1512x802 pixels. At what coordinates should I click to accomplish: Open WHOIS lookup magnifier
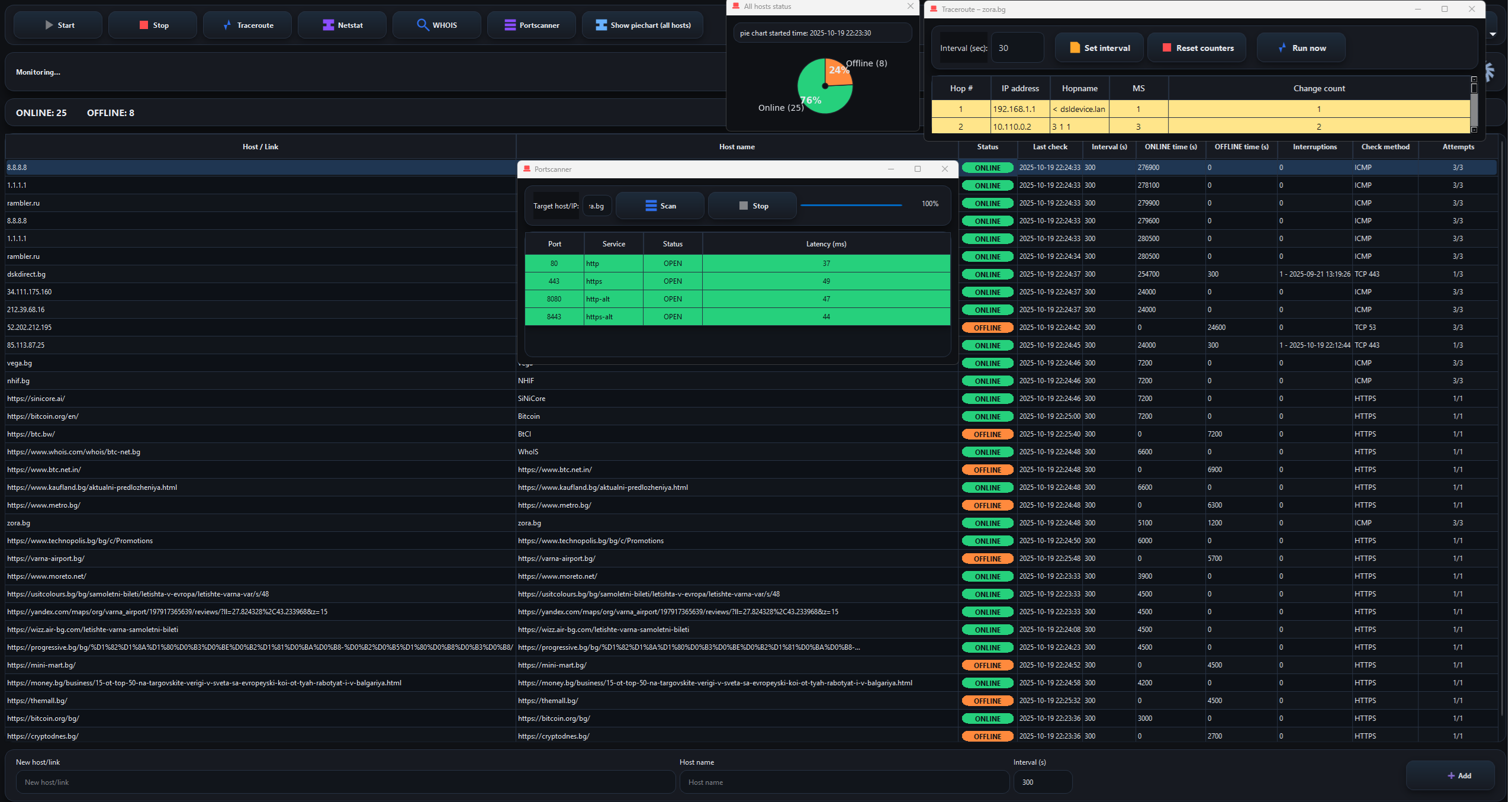[423, 25]
